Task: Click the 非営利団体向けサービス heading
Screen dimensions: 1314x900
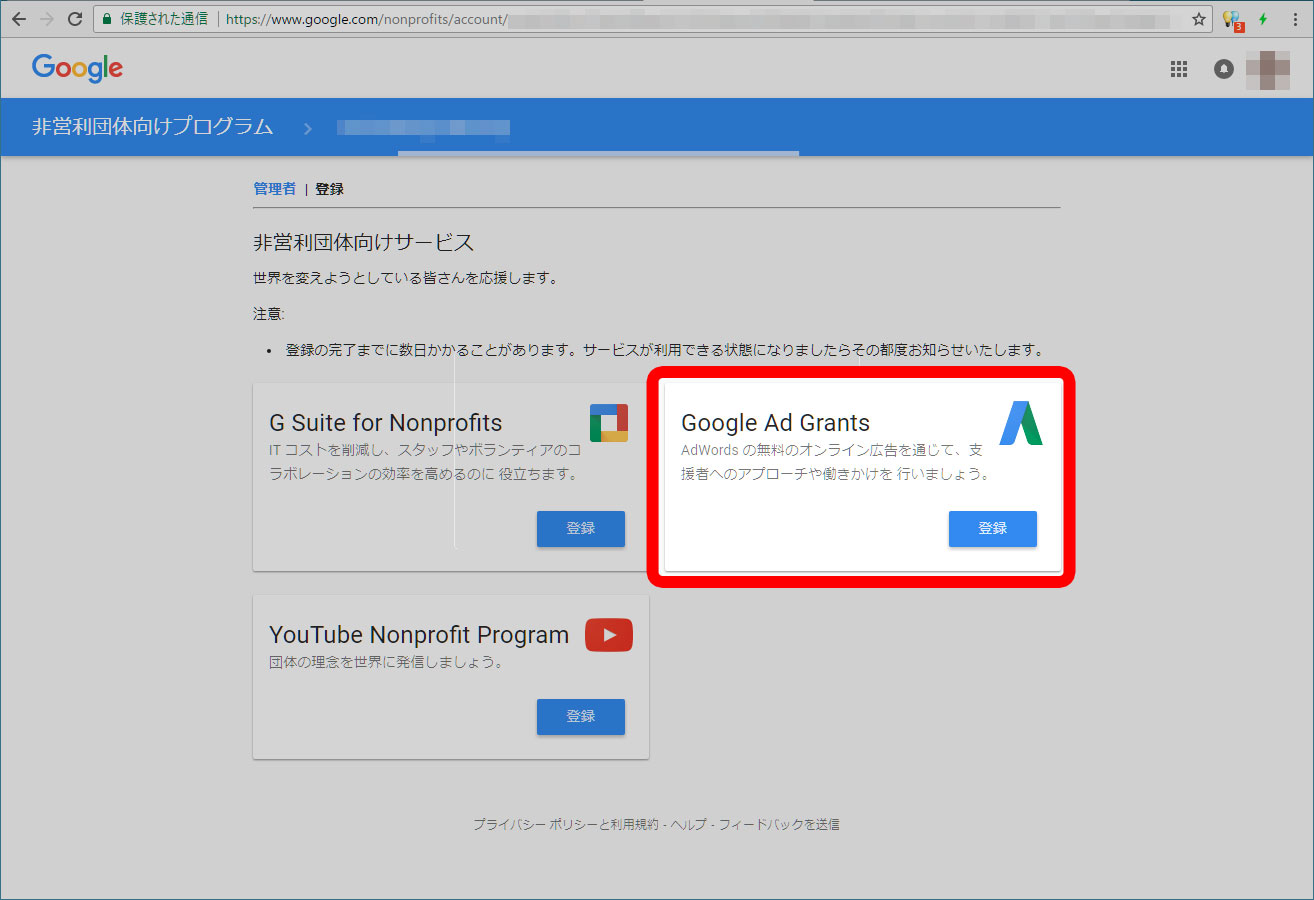Action: 364,242
